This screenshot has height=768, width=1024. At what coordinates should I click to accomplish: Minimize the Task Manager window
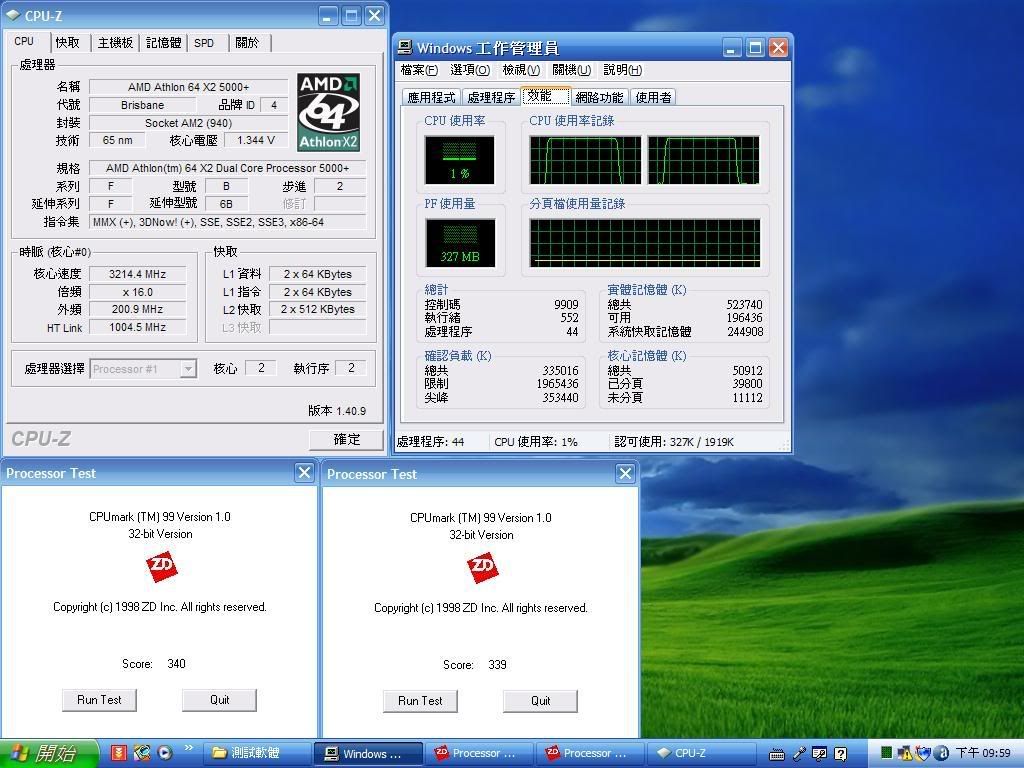(732, 48)
